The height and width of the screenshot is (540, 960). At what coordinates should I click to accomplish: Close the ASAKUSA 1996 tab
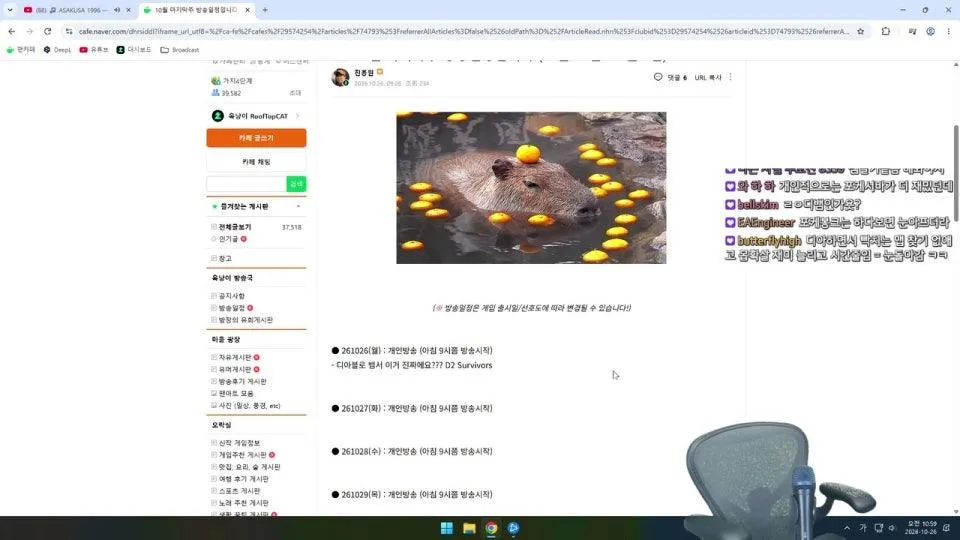click(x=128, y=10)
